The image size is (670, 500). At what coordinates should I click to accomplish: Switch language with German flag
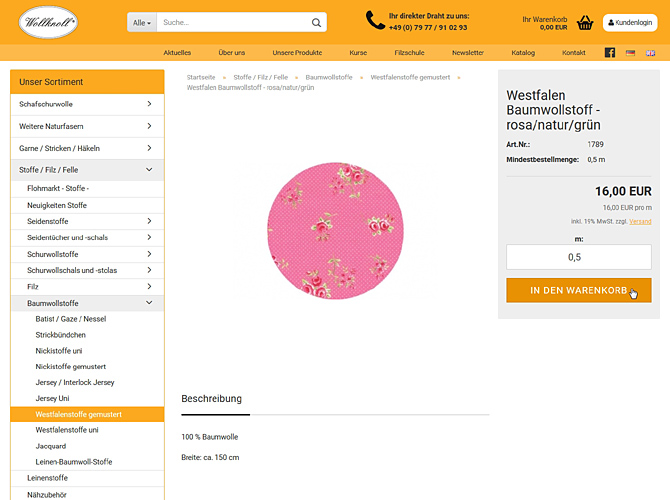pyautogui.click(x=630, y=53)
